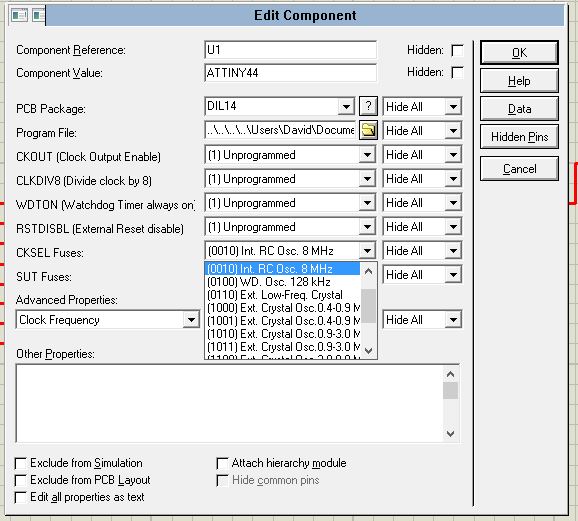
Task: Open Advanced Properties Clock Frequency dropdown
Action: (x=191, y=320)
